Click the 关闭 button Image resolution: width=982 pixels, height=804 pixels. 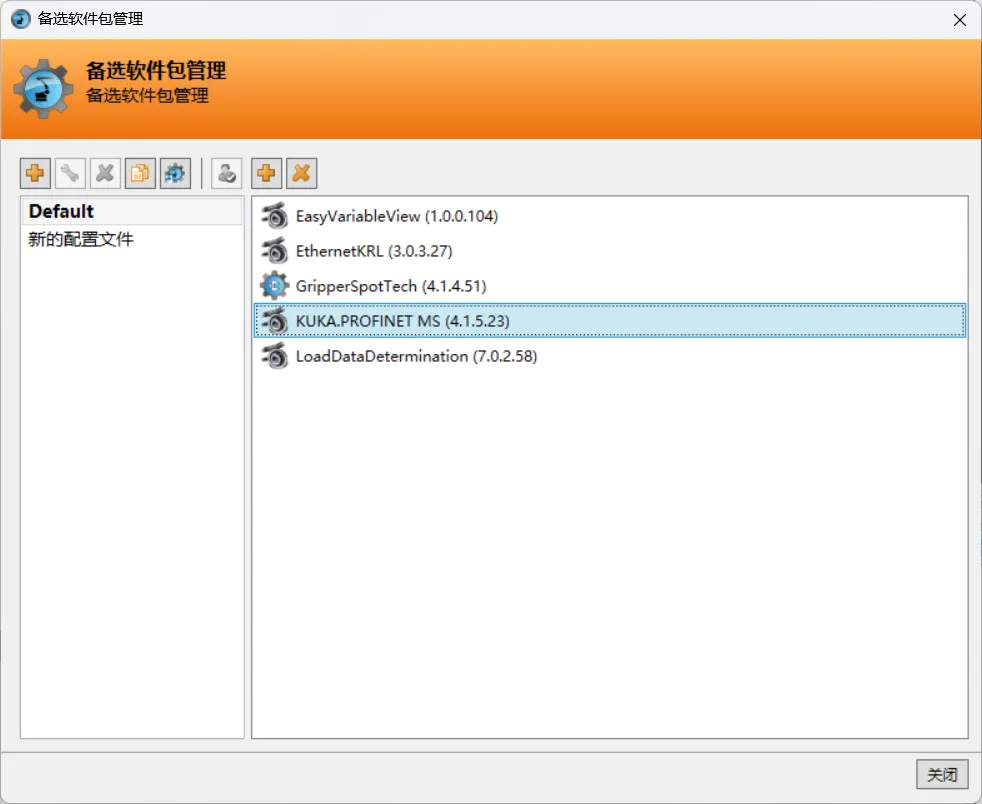(942, 775)
